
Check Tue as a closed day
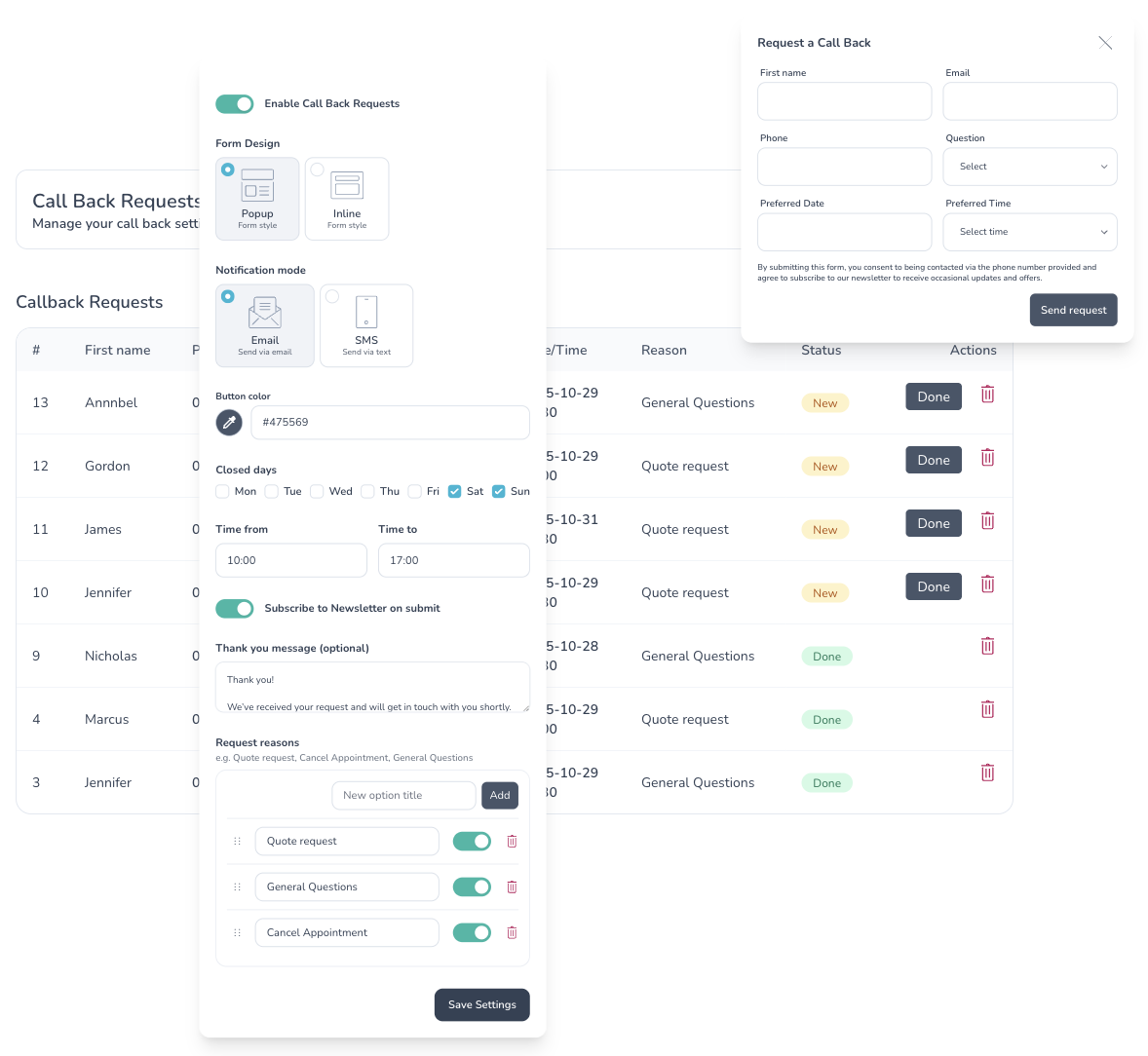tap(272, 491)
